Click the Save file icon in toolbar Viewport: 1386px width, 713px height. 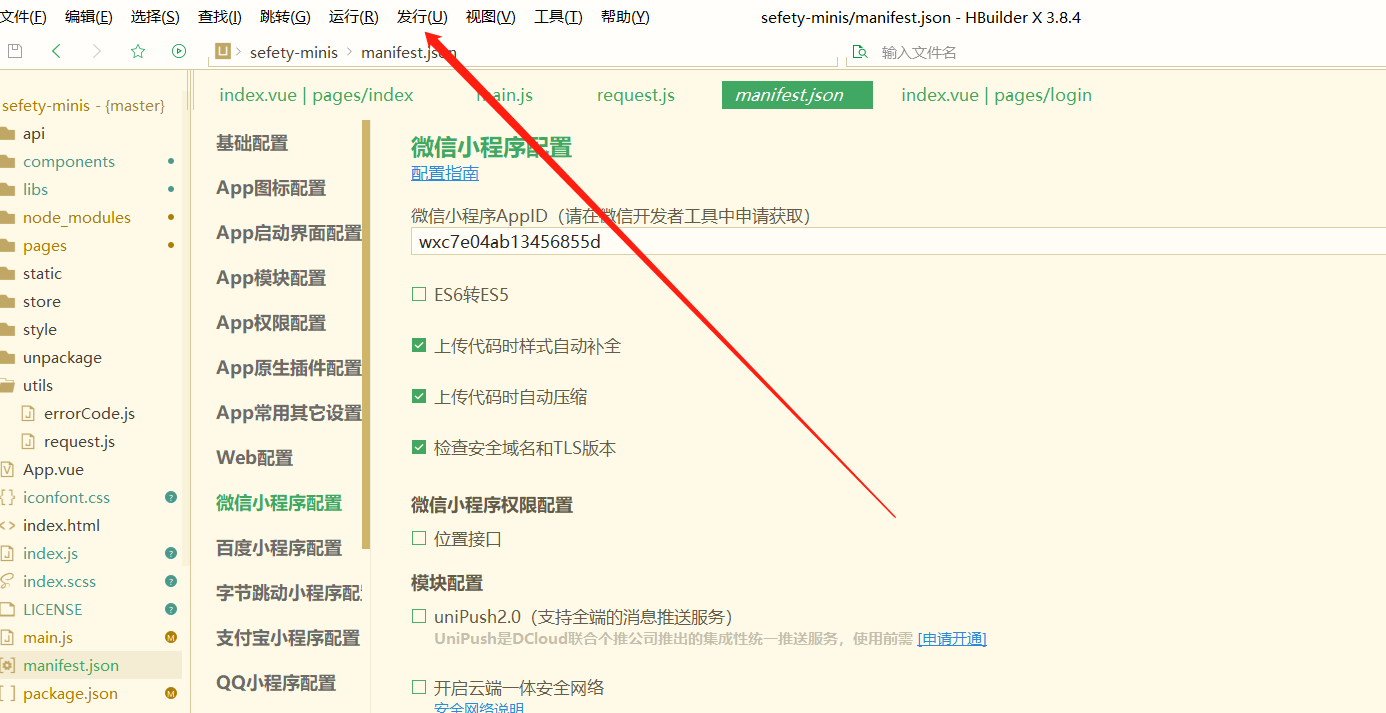pyautogui.click(x=15, y=51)
